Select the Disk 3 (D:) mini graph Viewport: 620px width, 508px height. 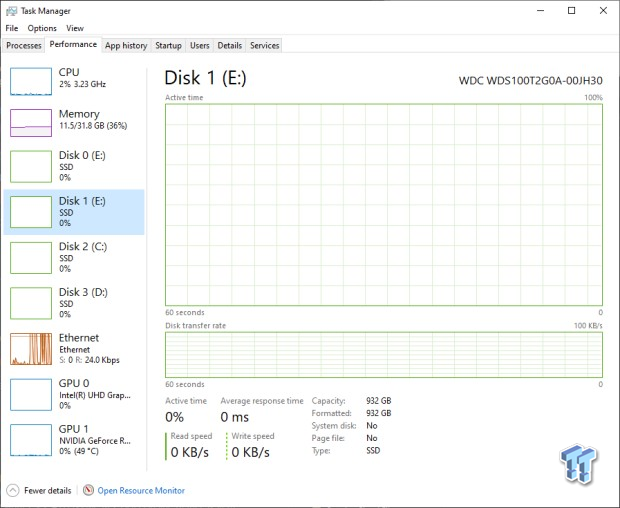31,303
